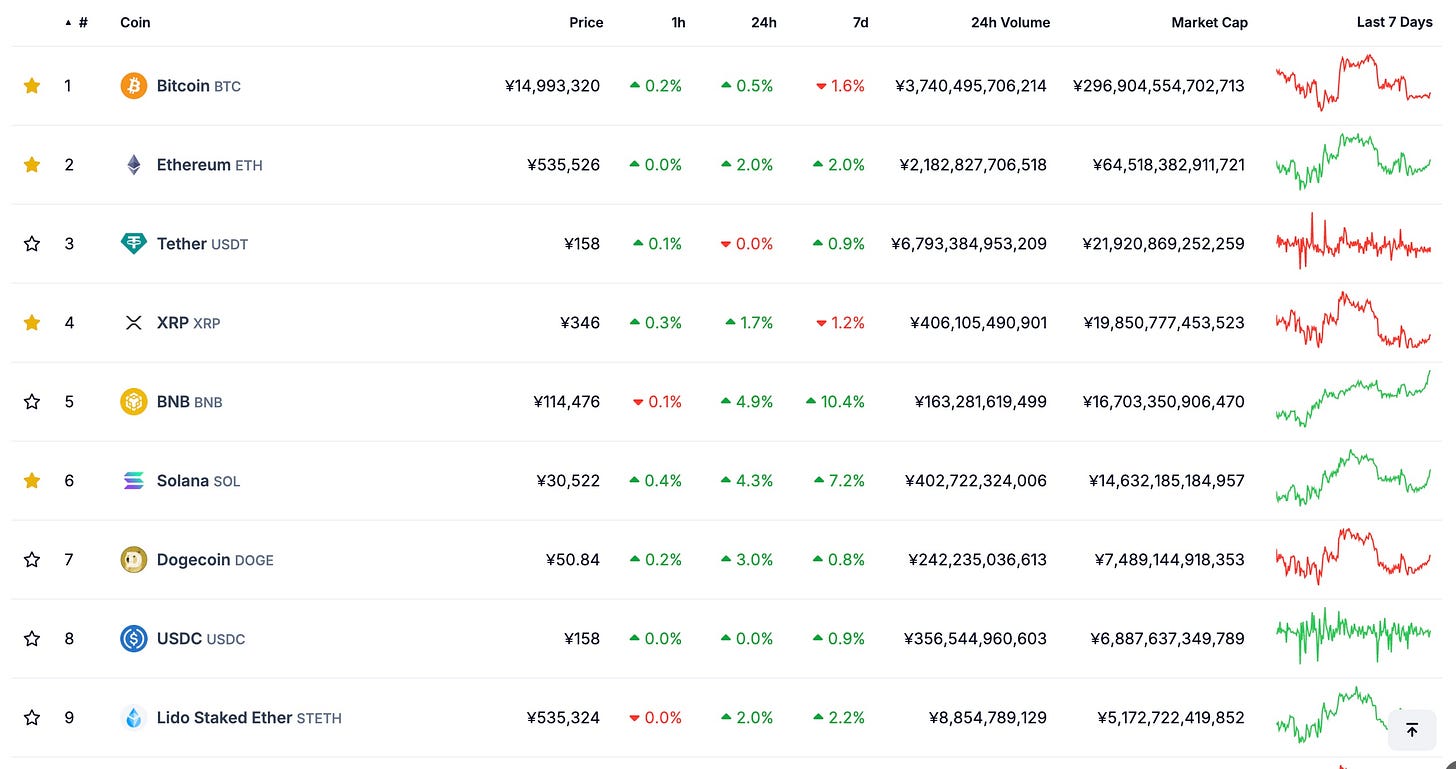Screen dimensions: 1456x769
Task: Open Tether's 7-day sparkline chart
Action: pyautogui.click(x=1353, y=241)
